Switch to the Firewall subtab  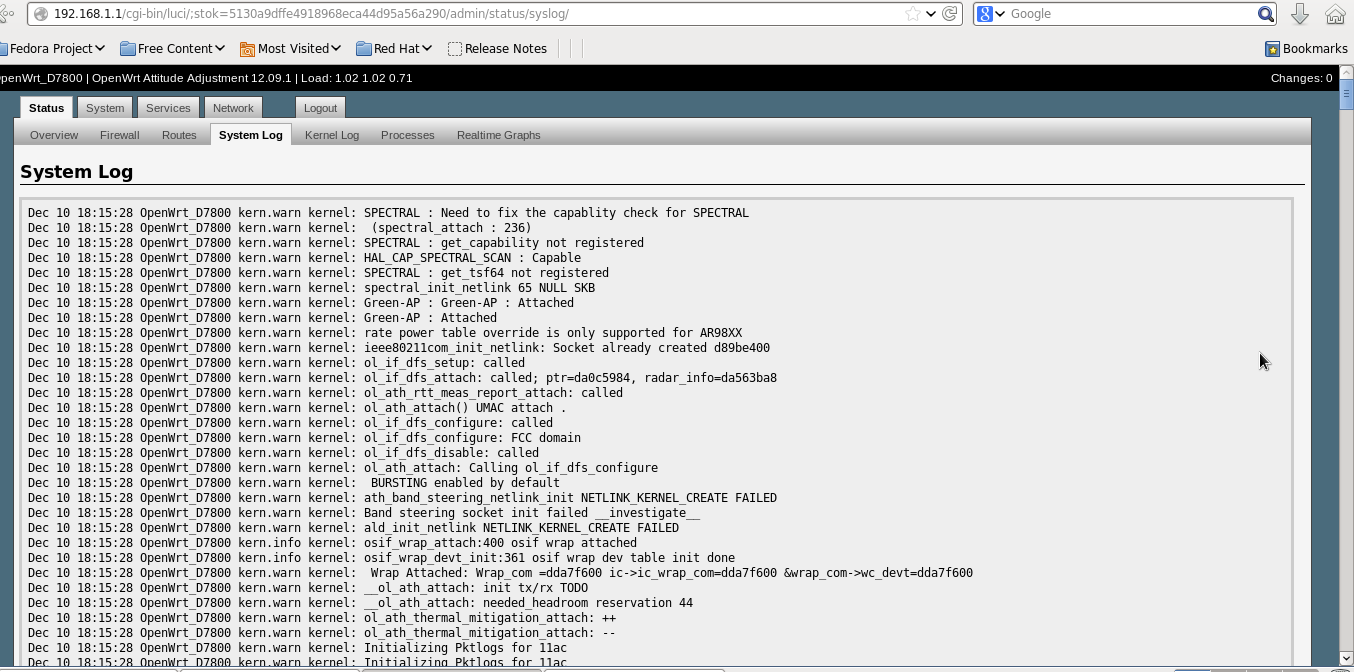point(120,135)
